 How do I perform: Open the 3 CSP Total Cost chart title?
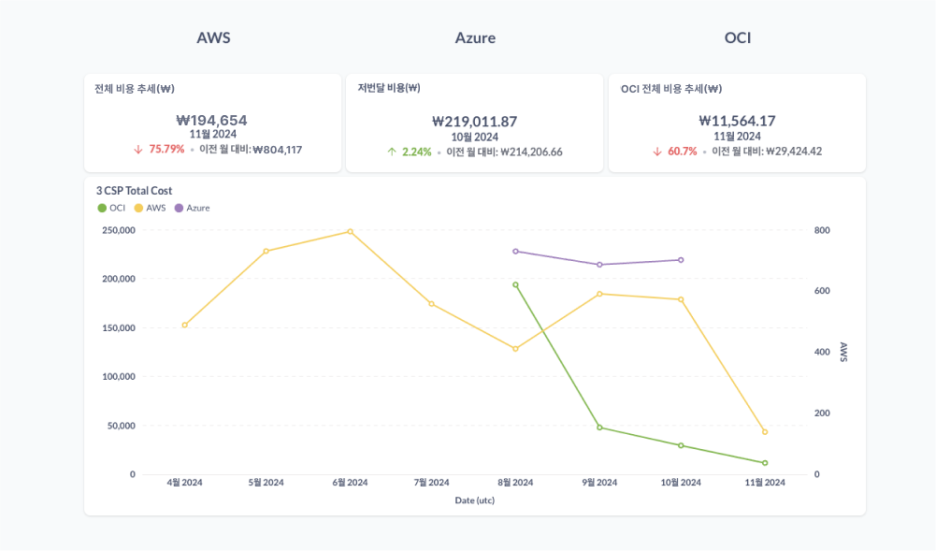[134, 191]
